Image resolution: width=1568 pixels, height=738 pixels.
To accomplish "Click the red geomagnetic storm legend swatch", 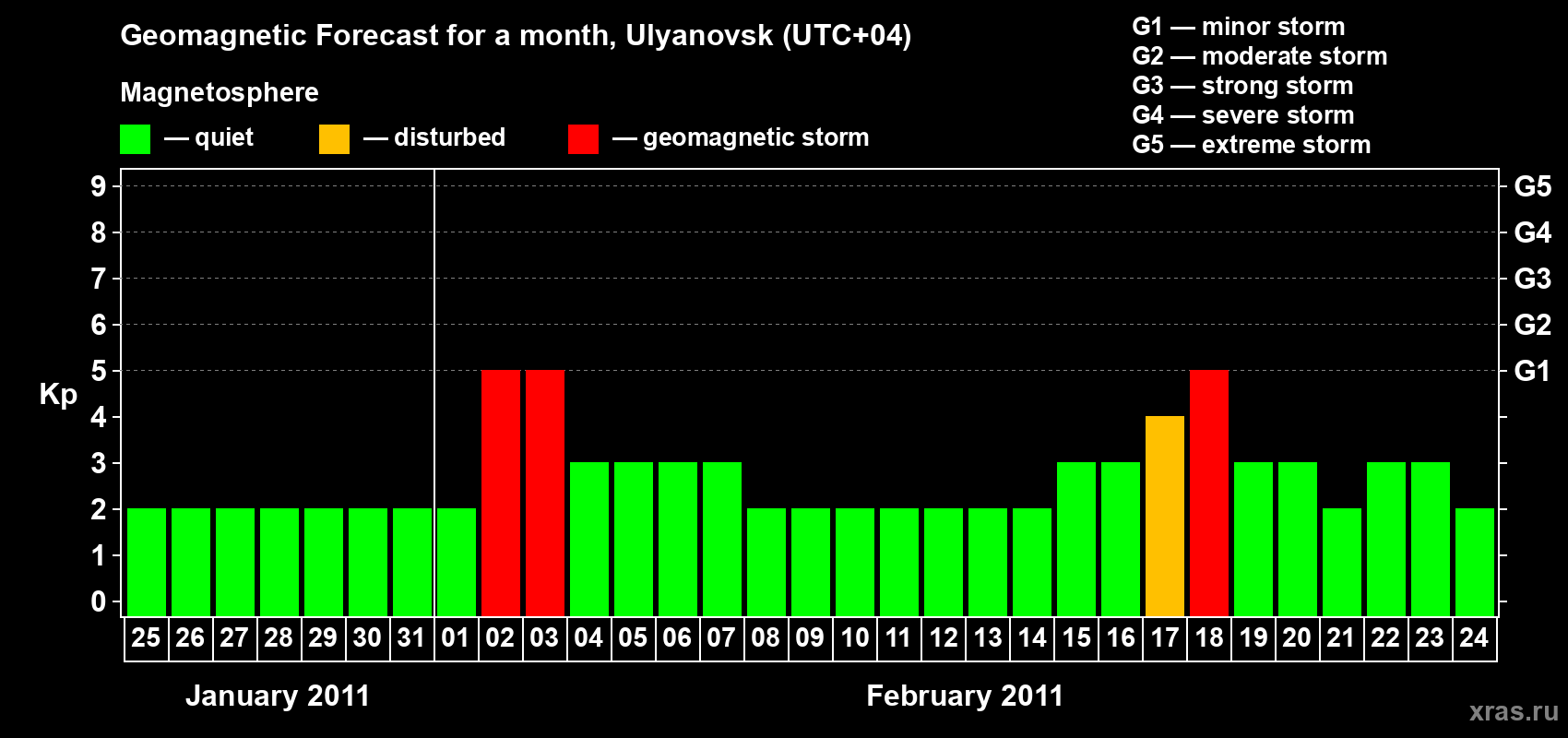I will pos(583,139).
